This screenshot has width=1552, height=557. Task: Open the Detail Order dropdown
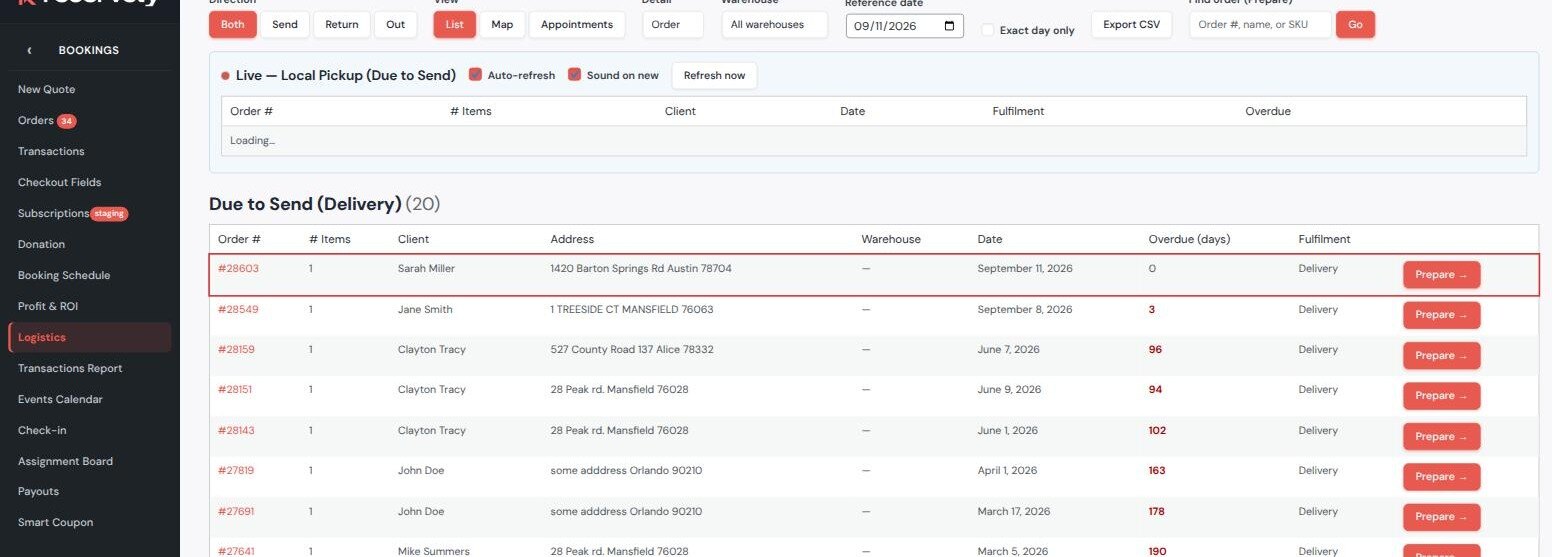click(673, 25)
